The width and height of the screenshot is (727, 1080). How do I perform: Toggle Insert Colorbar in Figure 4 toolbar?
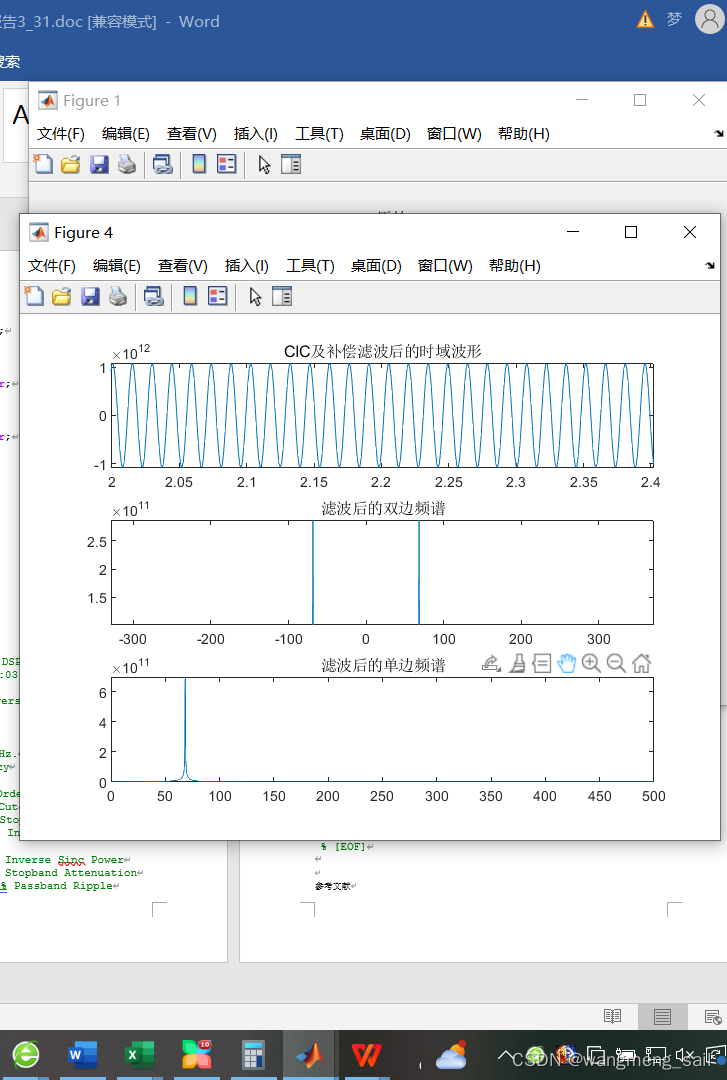coord(190,296)
